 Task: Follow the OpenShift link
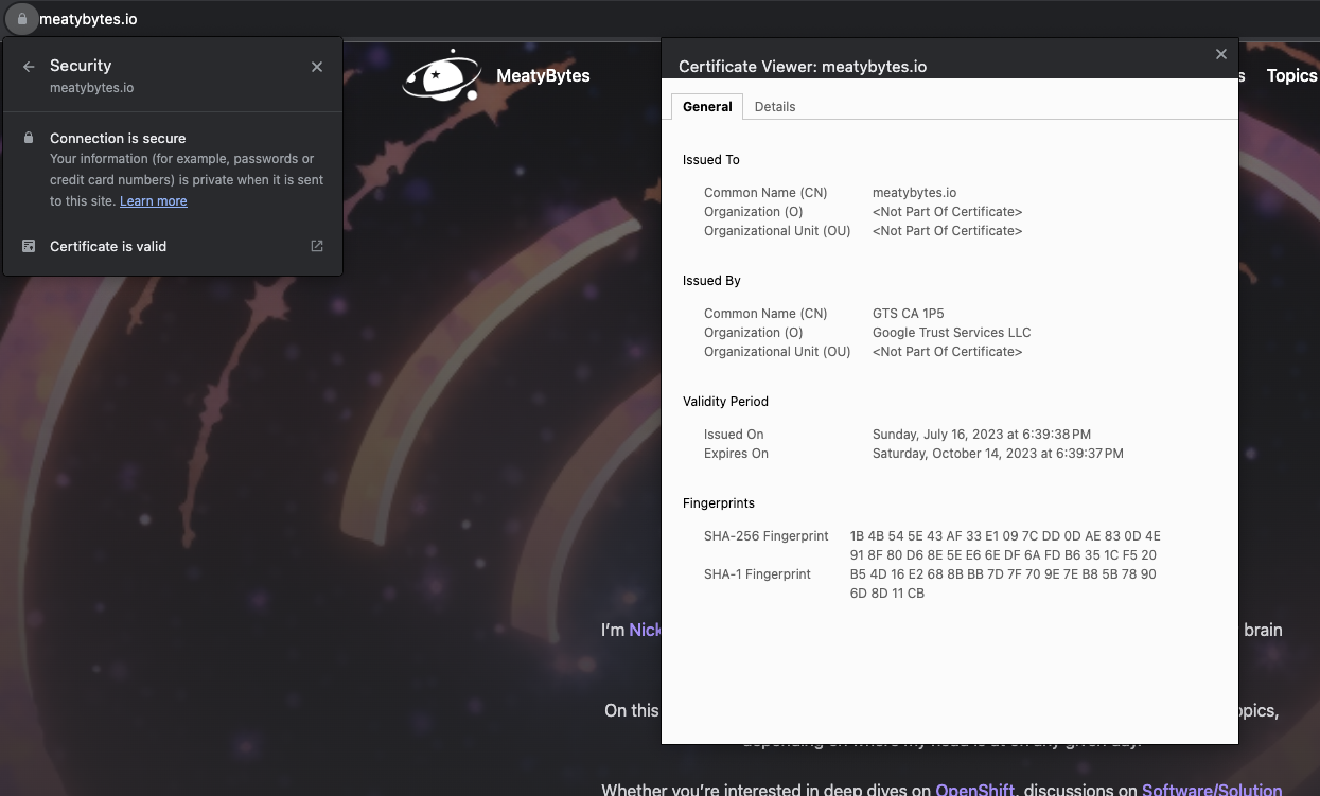975,790
